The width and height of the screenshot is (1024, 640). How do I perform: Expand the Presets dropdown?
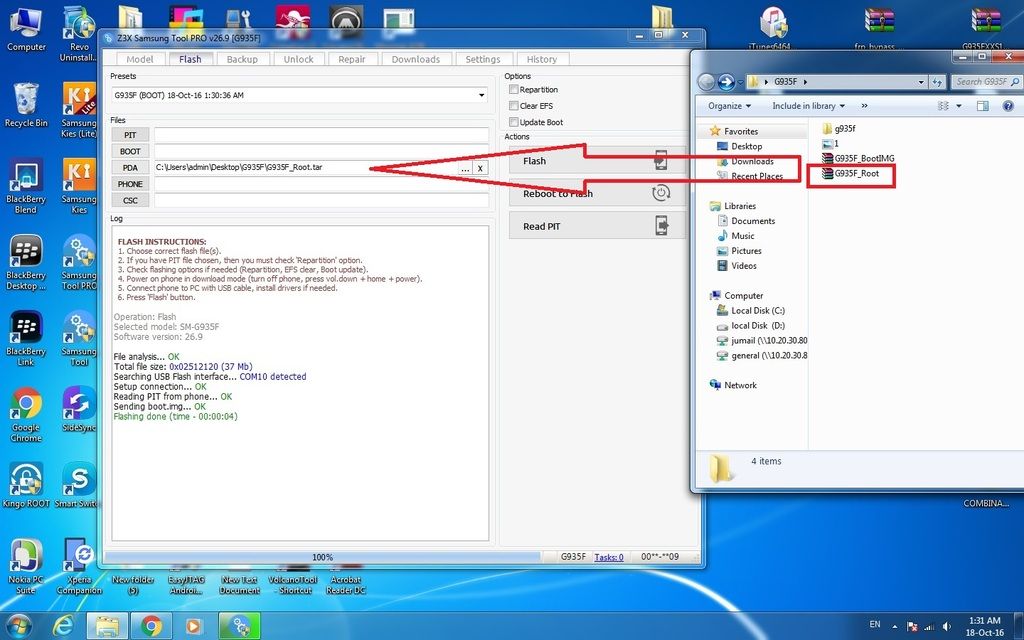pyautogui.click(x=481, y=95)
